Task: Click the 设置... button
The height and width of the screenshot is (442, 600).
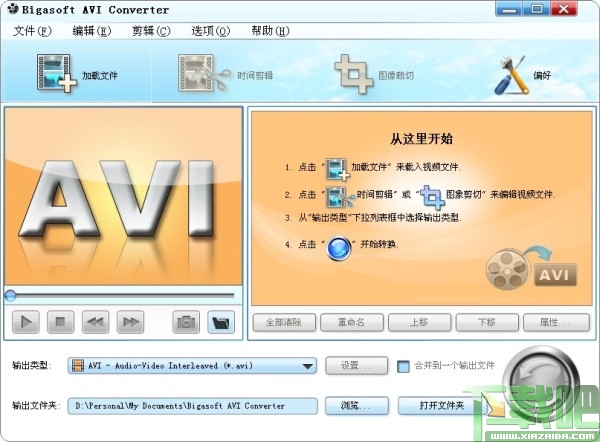Action: click(x=357, y=366)
